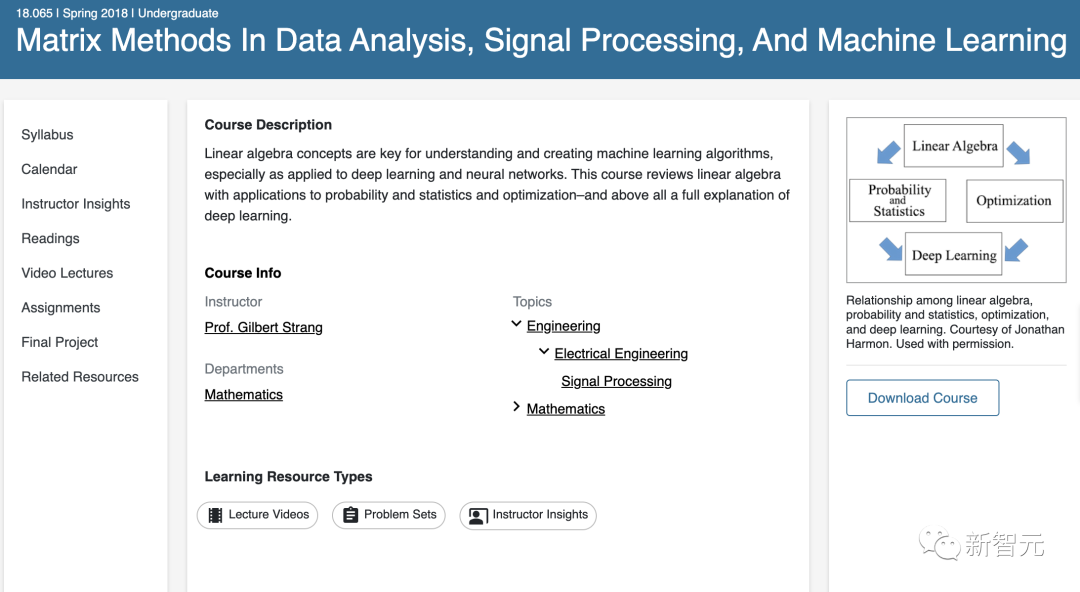View Related Resources in sidebar
Viewport: 1080px width, 592px height.
(x=80, y=377)
